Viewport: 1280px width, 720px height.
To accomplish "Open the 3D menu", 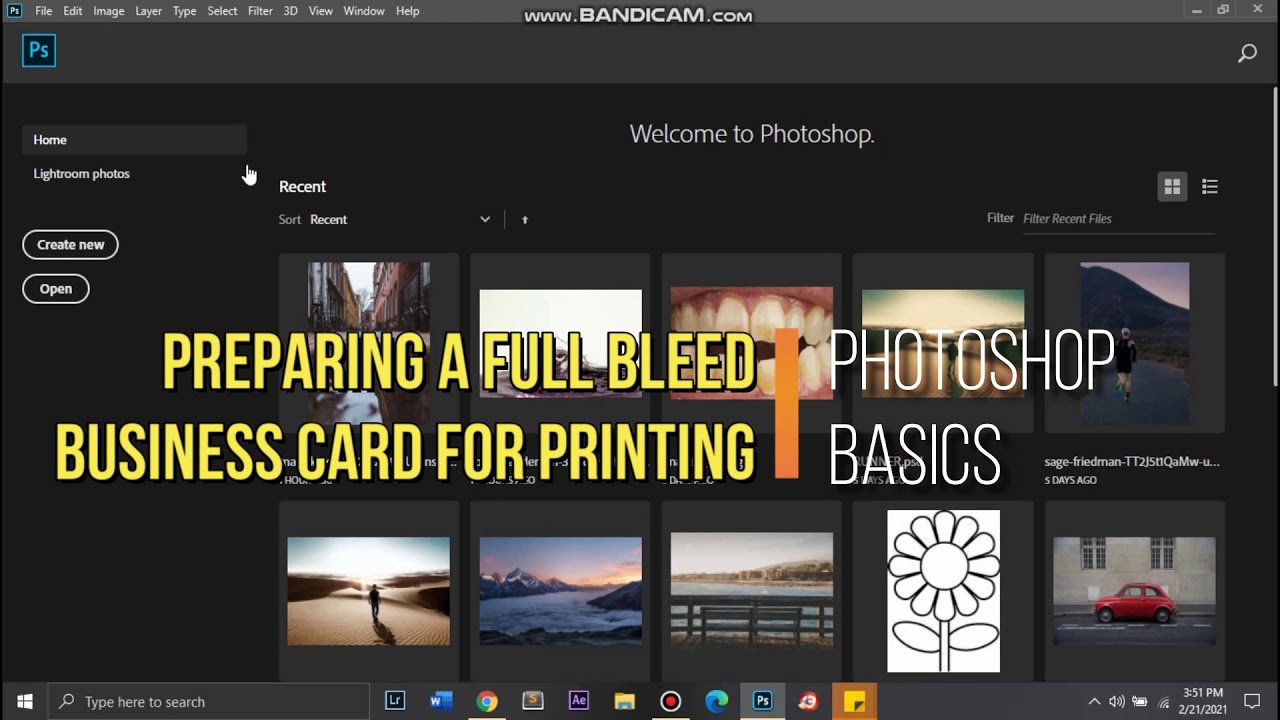I will pos(290,11).
